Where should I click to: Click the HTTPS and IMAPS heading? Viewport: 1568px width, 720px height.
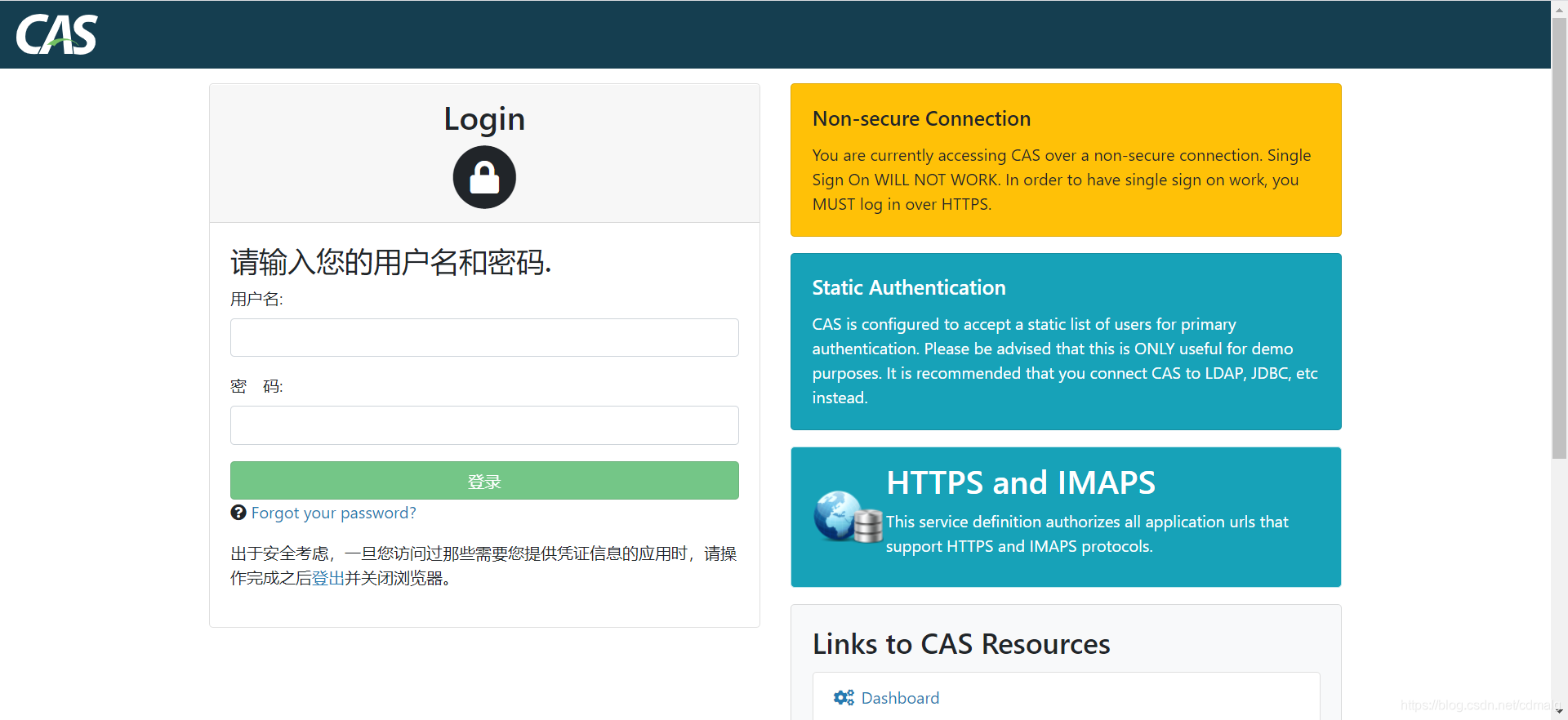click(x=1021, y=483)
